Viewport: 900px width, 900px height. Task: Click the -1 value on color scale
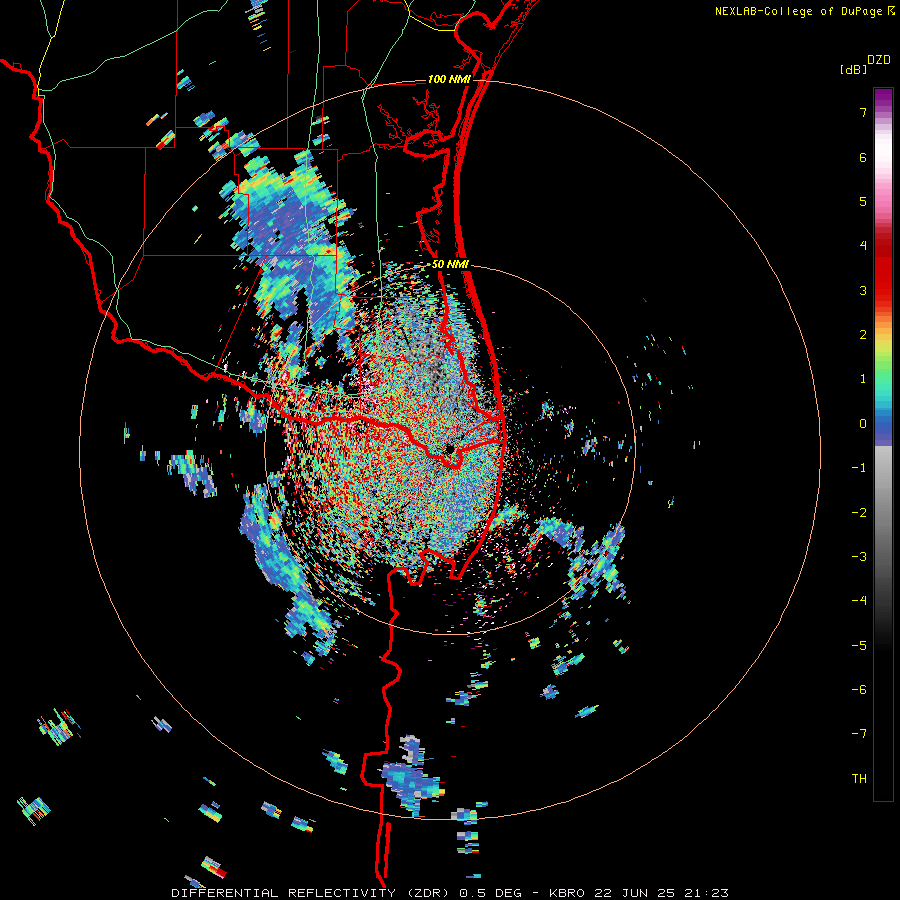[859, 468]
